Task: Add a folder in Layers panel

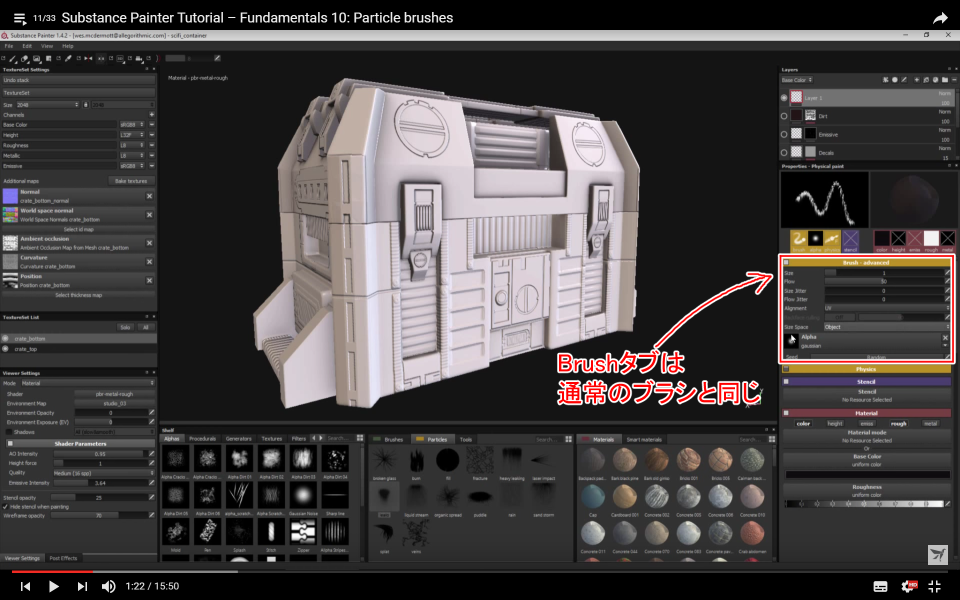Action: (945, 80)
